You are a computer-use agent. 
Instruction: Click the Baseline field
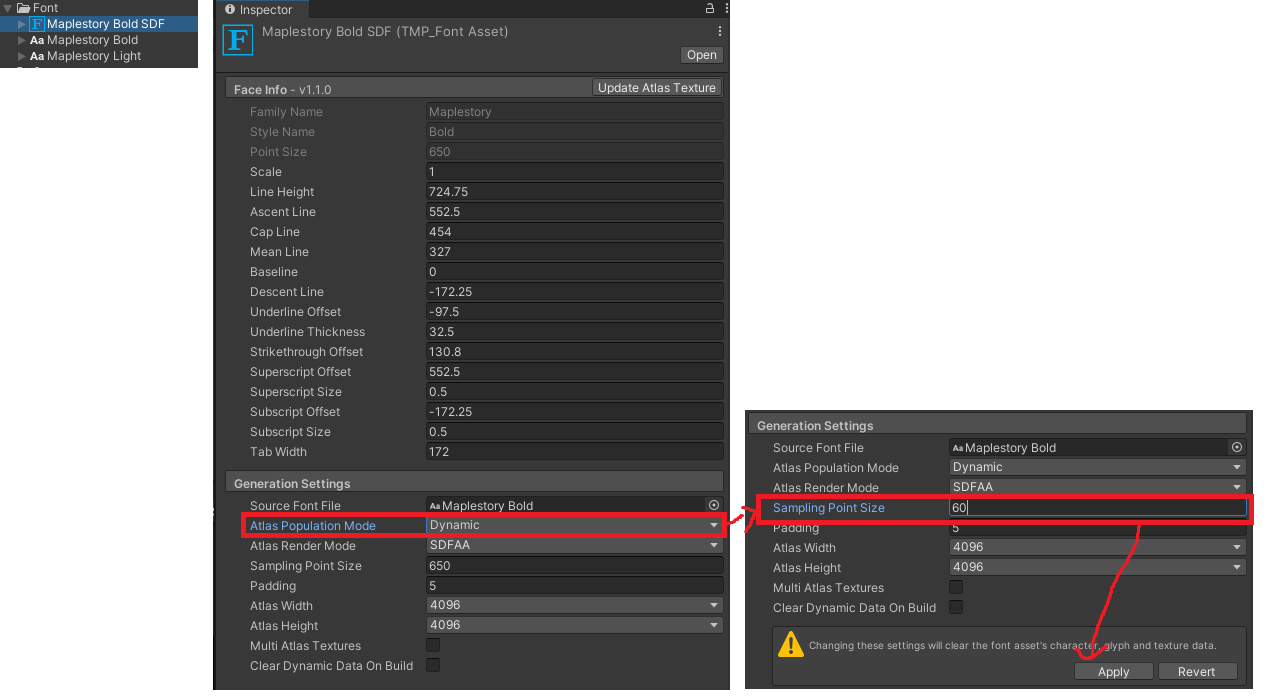point(575,271)
